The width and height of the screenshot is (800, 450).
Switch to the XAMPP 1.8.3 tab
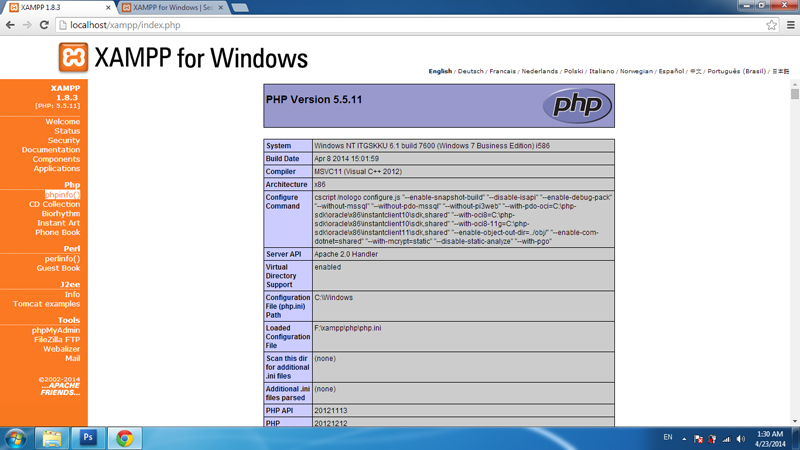click(59, 8)
